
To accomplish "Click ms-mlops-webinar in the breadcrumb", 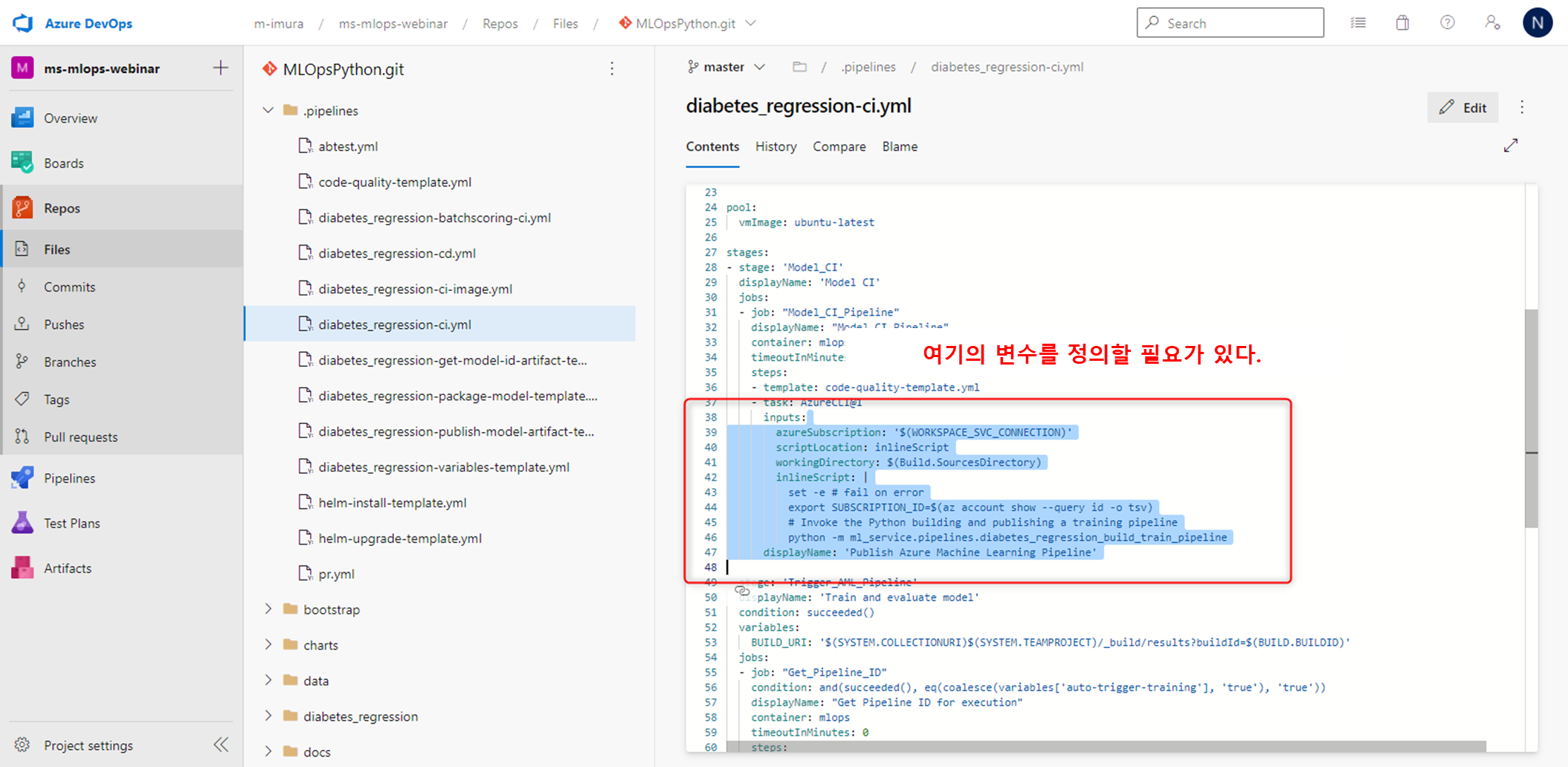I will coord(393,24).
